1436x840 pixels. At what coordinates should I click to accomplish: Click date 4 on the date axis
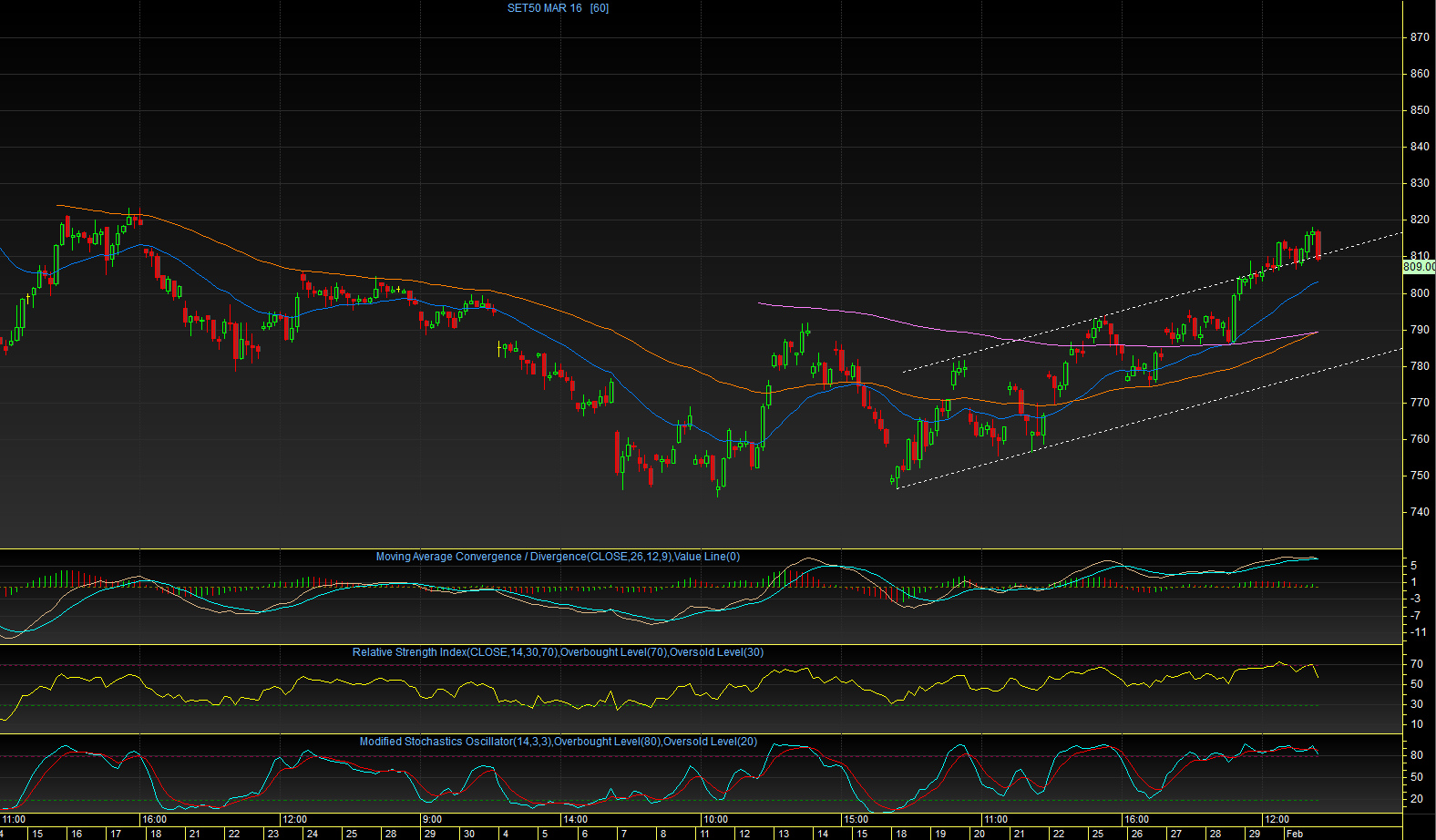pyautogui.click(x=506, y=834)
